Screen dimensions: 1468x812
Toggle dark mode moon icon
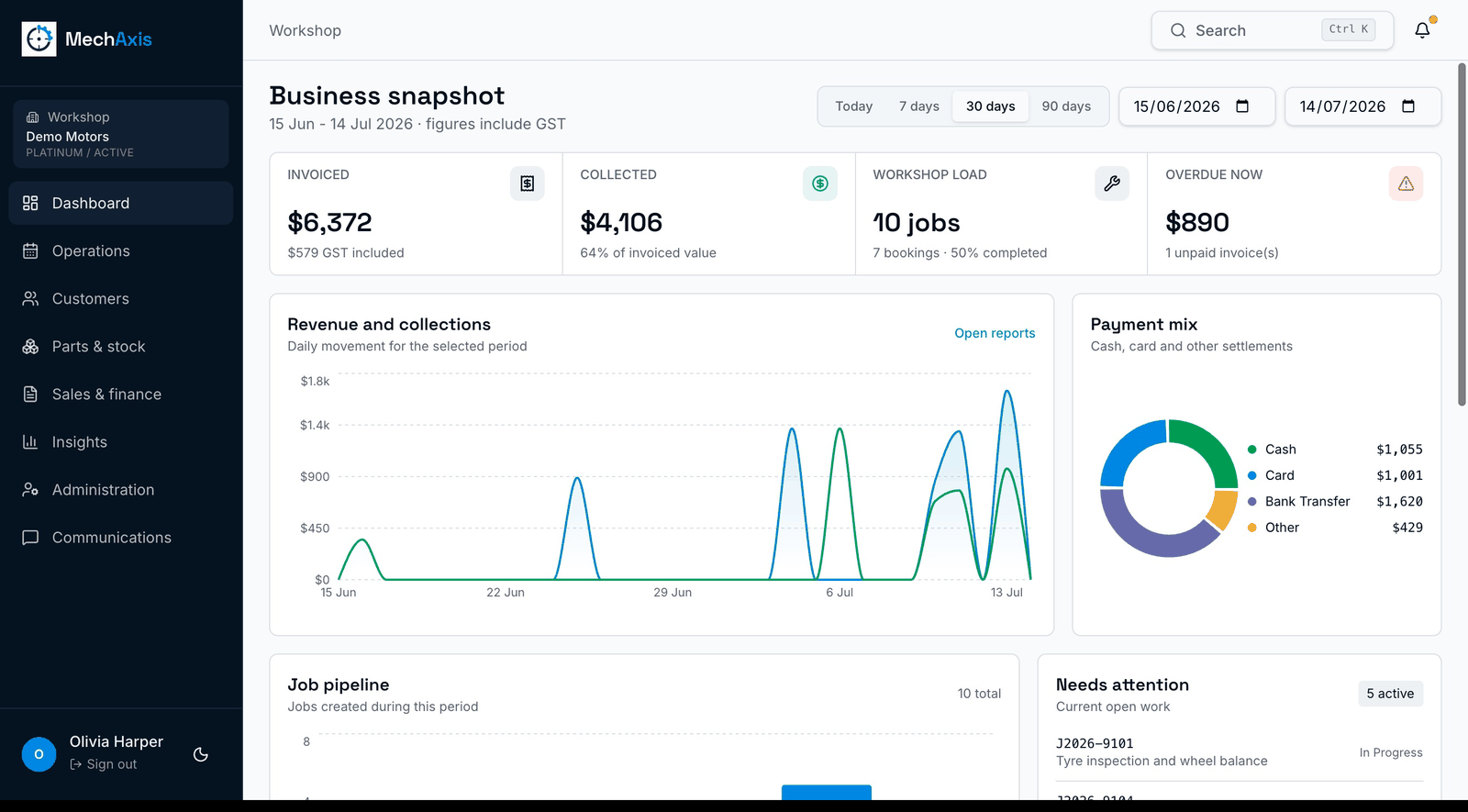click(x=201, y=754)
